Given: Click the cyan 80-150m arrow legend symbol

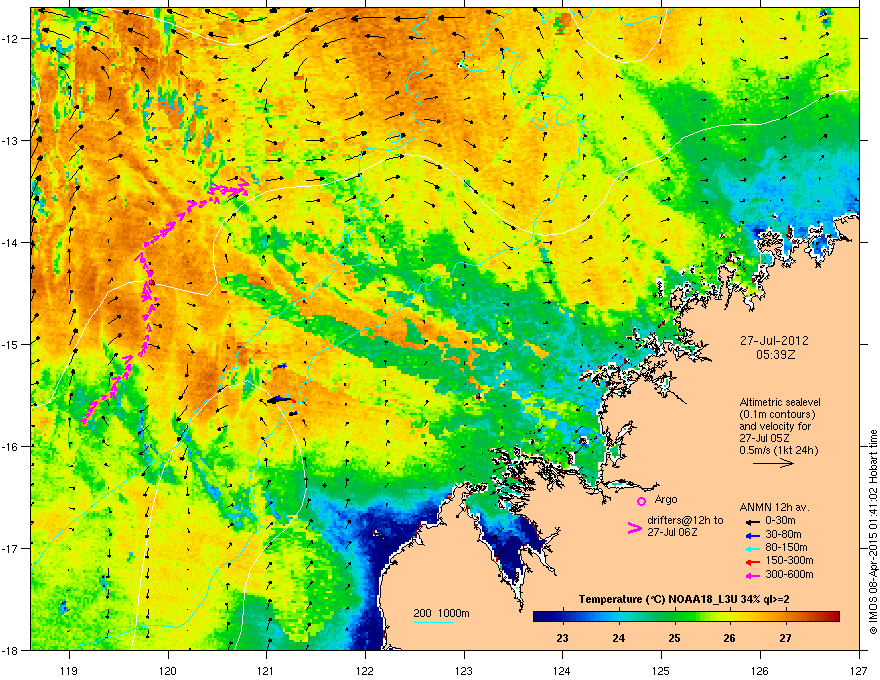Looking at the screenshot, I should coord(751,548).
